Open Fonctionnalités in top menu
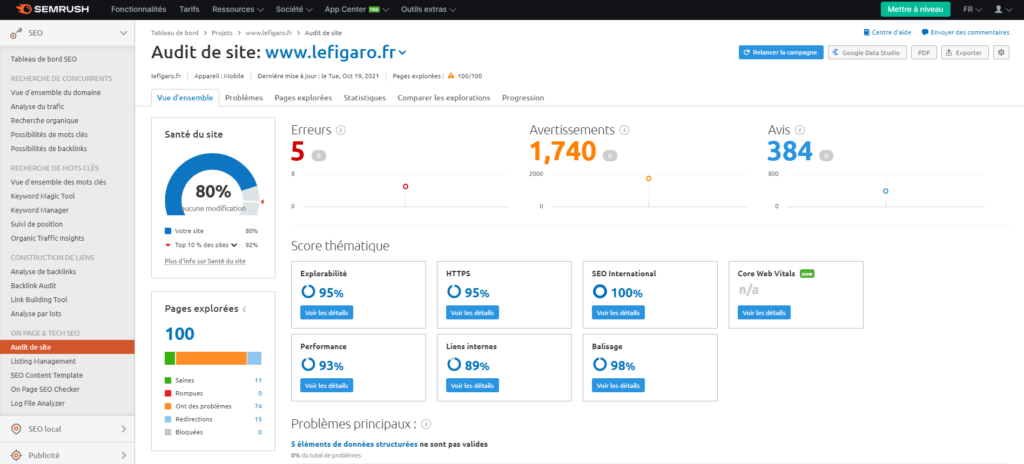Image resolution: width=1024 pixels, height=464 pixels. coord(138,10)
